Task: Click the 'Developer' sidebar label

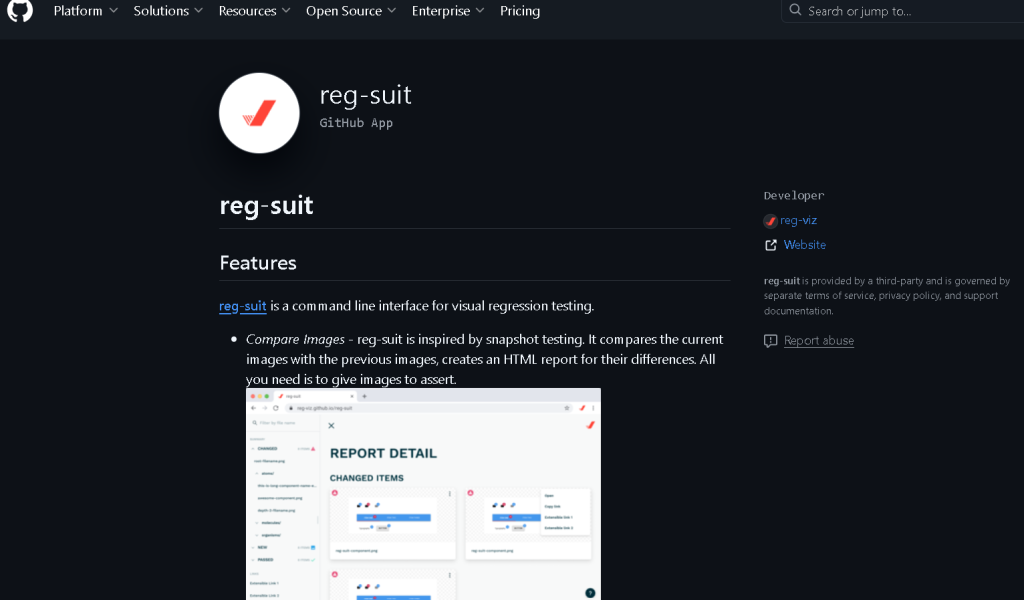Action: click(794, 195)
